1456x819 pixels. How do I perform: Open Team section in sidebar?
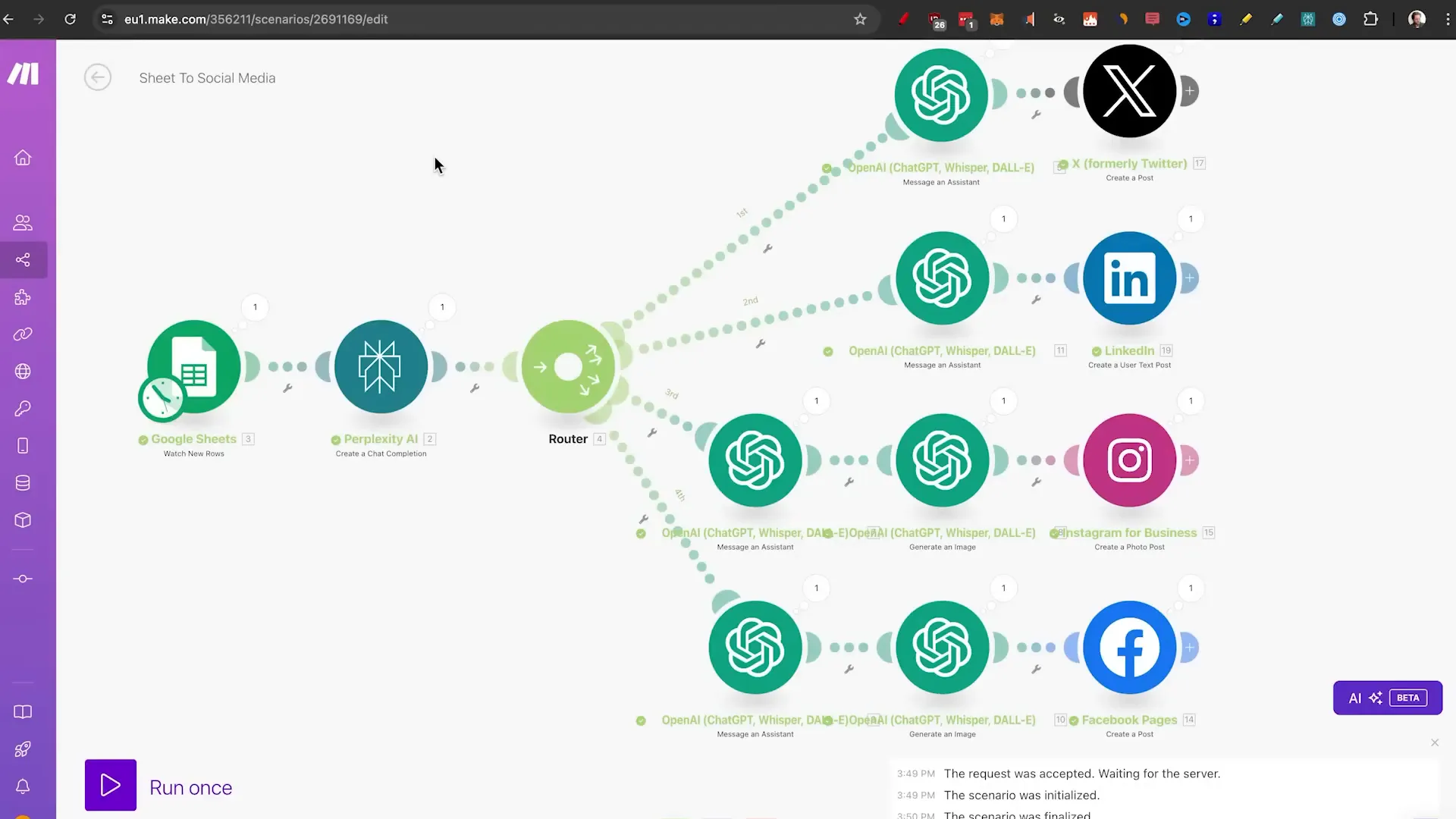pos(23,223)
